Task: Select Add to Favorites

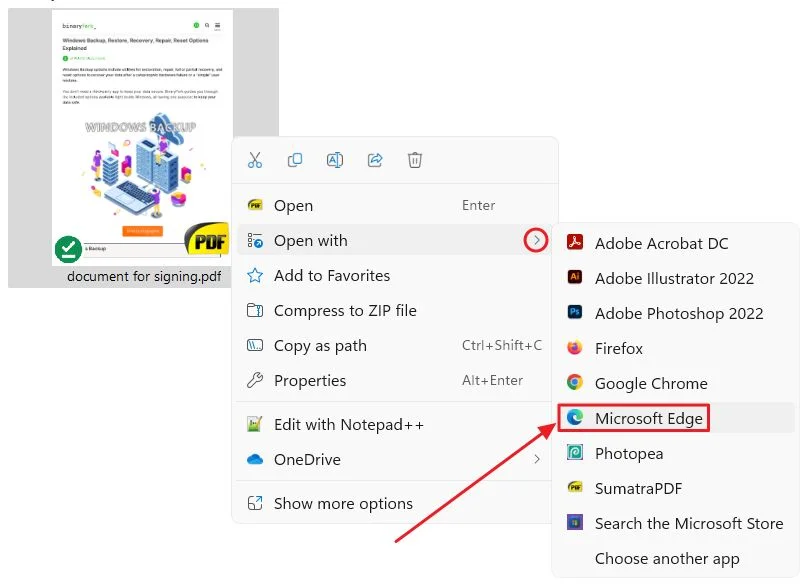Action: coord(395,275)
